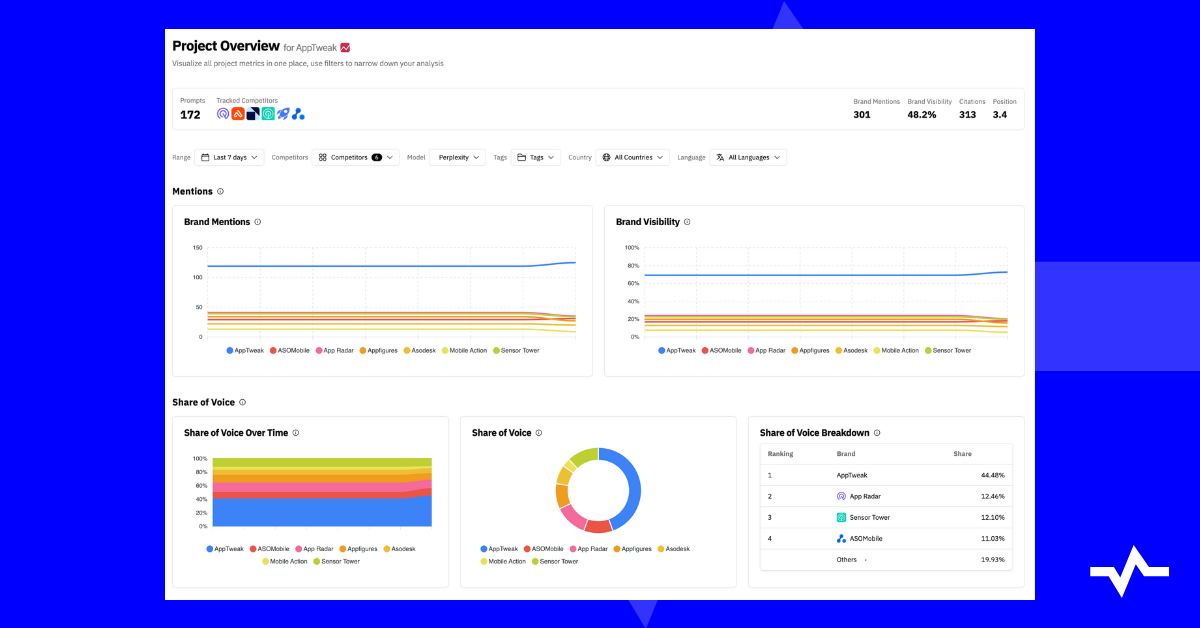
Task: Click the Prompts count 172
Action: pyautogui.click(x=190, y=114)
